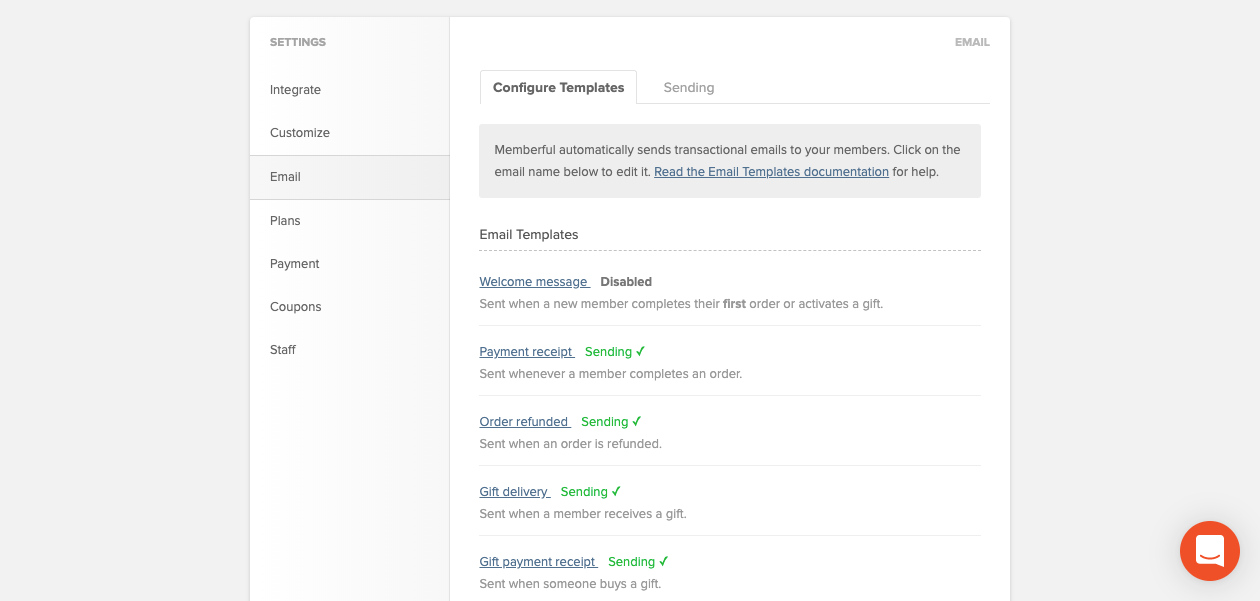This screenshot has height=601, width=1260.
Task: Click the Order refunded Sending checkmark status
Action: [611, 422]
